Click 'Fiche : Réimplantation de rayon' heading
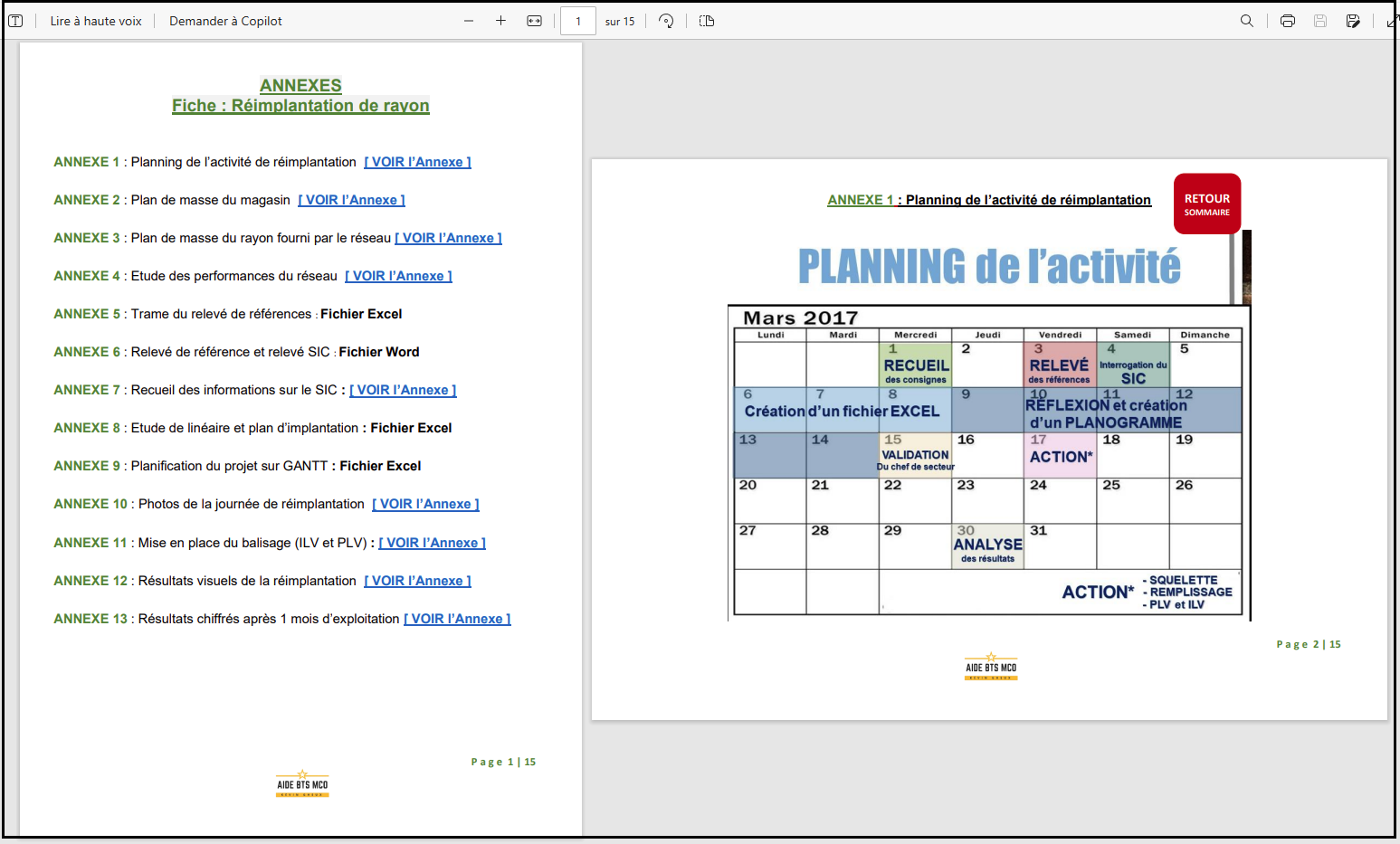 300,106
